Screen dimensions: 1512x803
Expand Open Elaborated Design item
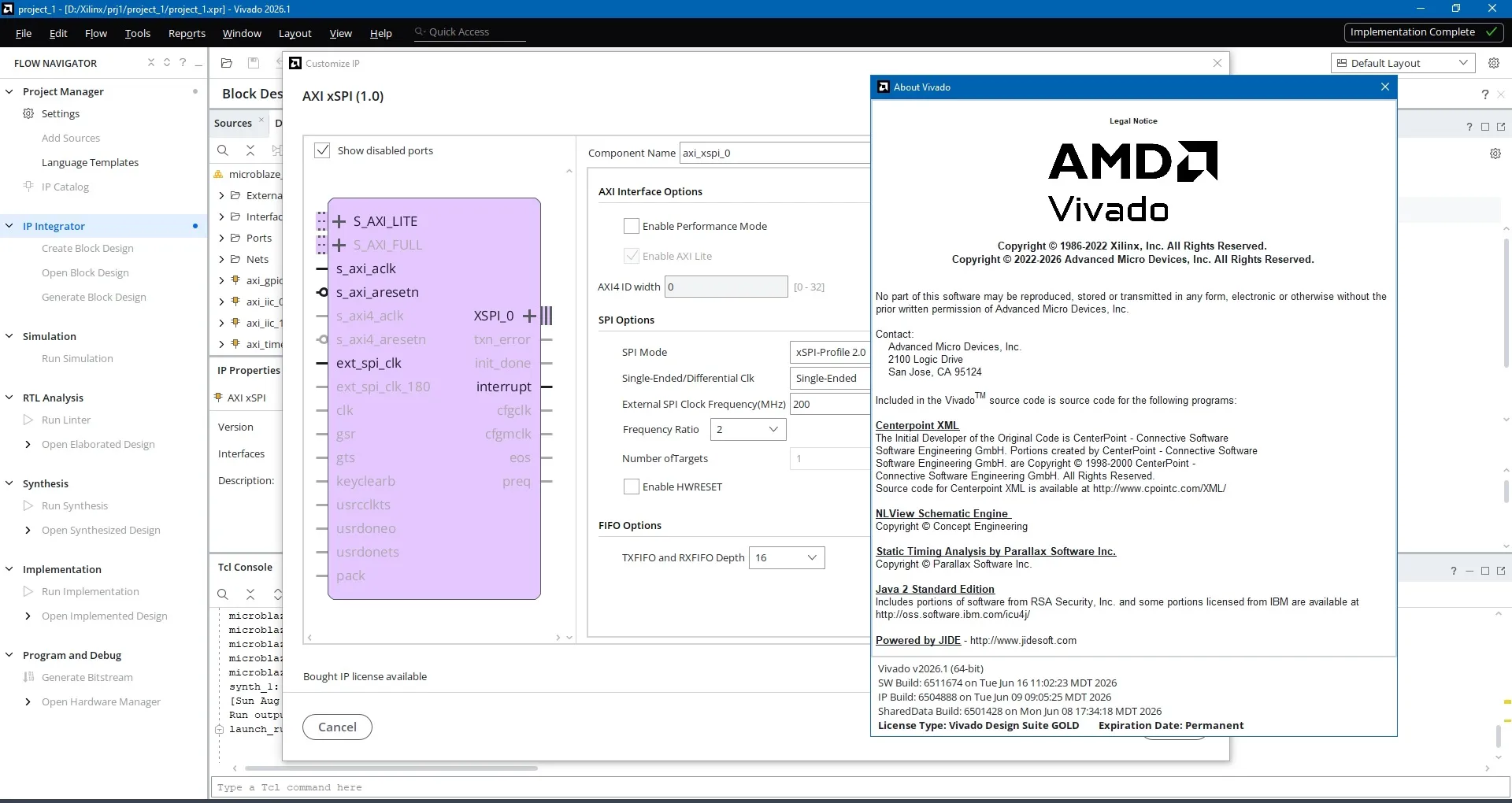[28, 444]
